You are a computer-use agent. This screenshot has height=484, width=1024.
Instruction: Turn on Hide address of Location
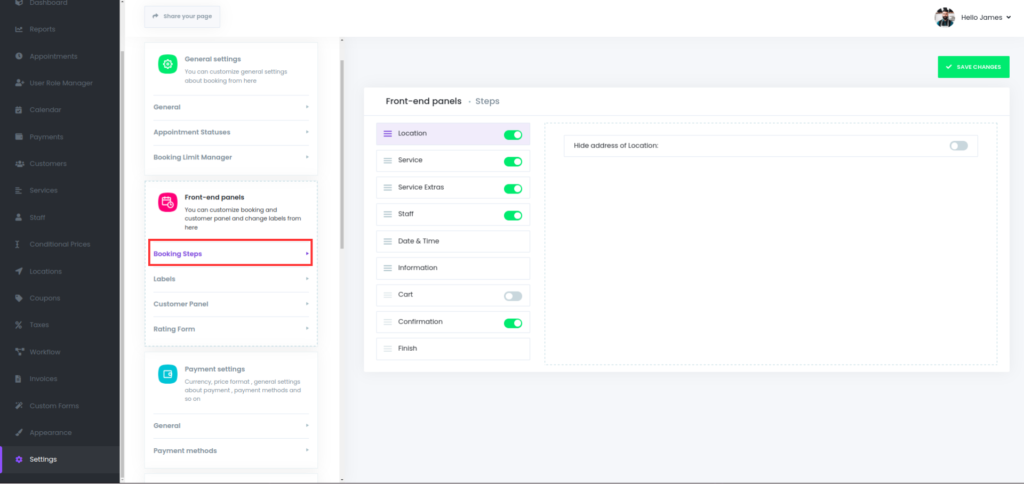tap(958, 146)
